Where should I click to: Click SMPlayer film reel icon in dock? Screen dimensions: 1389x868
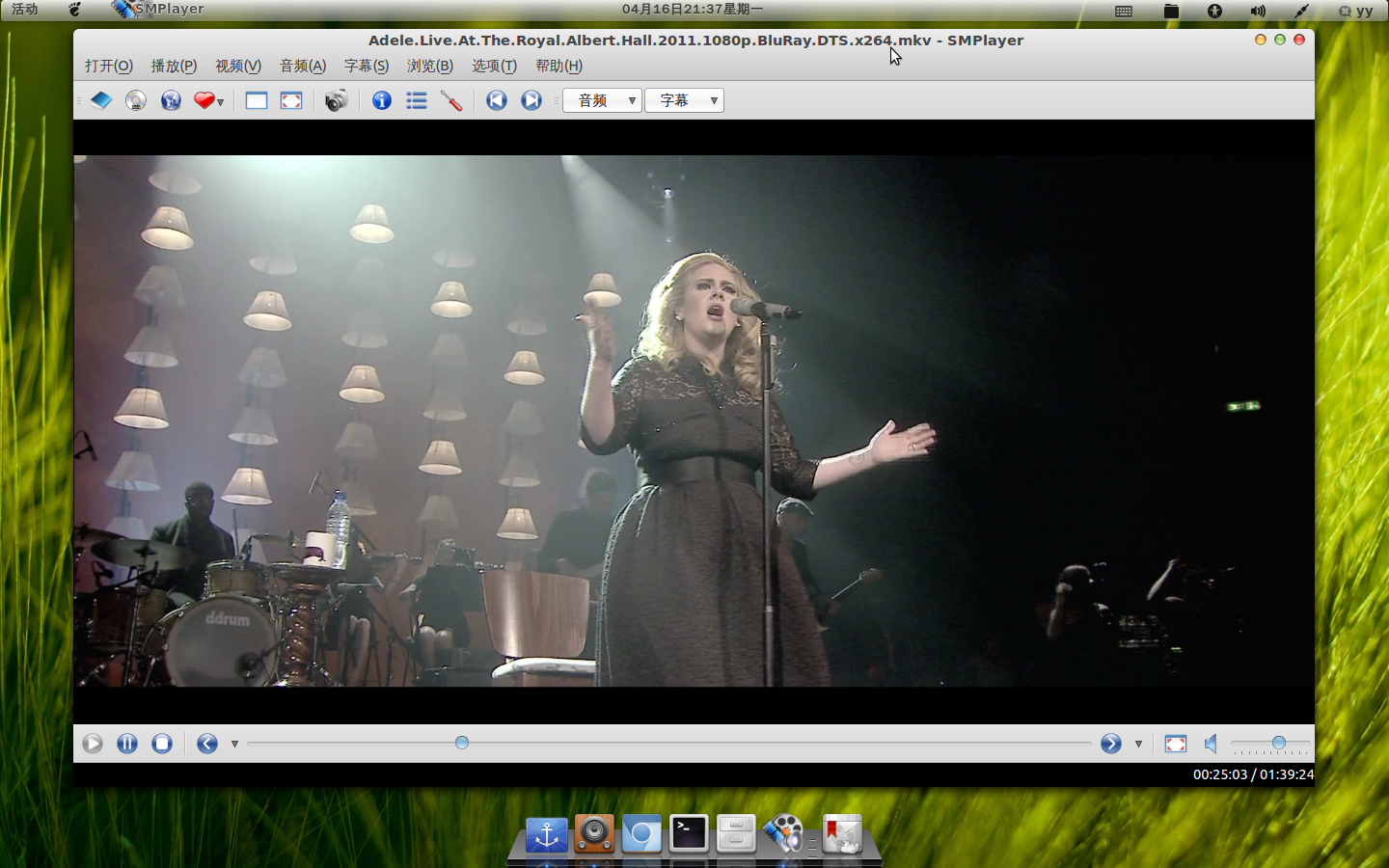click(x=783, y=834)
